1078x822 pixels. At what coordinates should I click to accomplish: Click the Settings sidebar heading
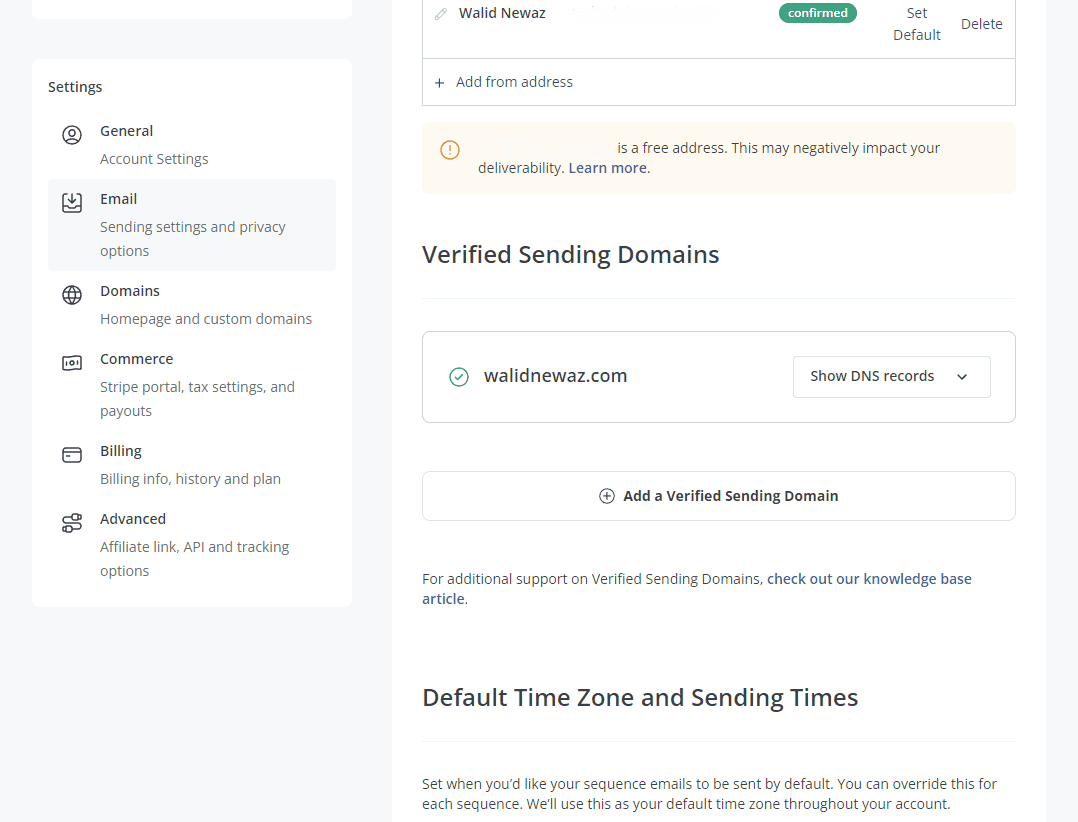(75, 87)
